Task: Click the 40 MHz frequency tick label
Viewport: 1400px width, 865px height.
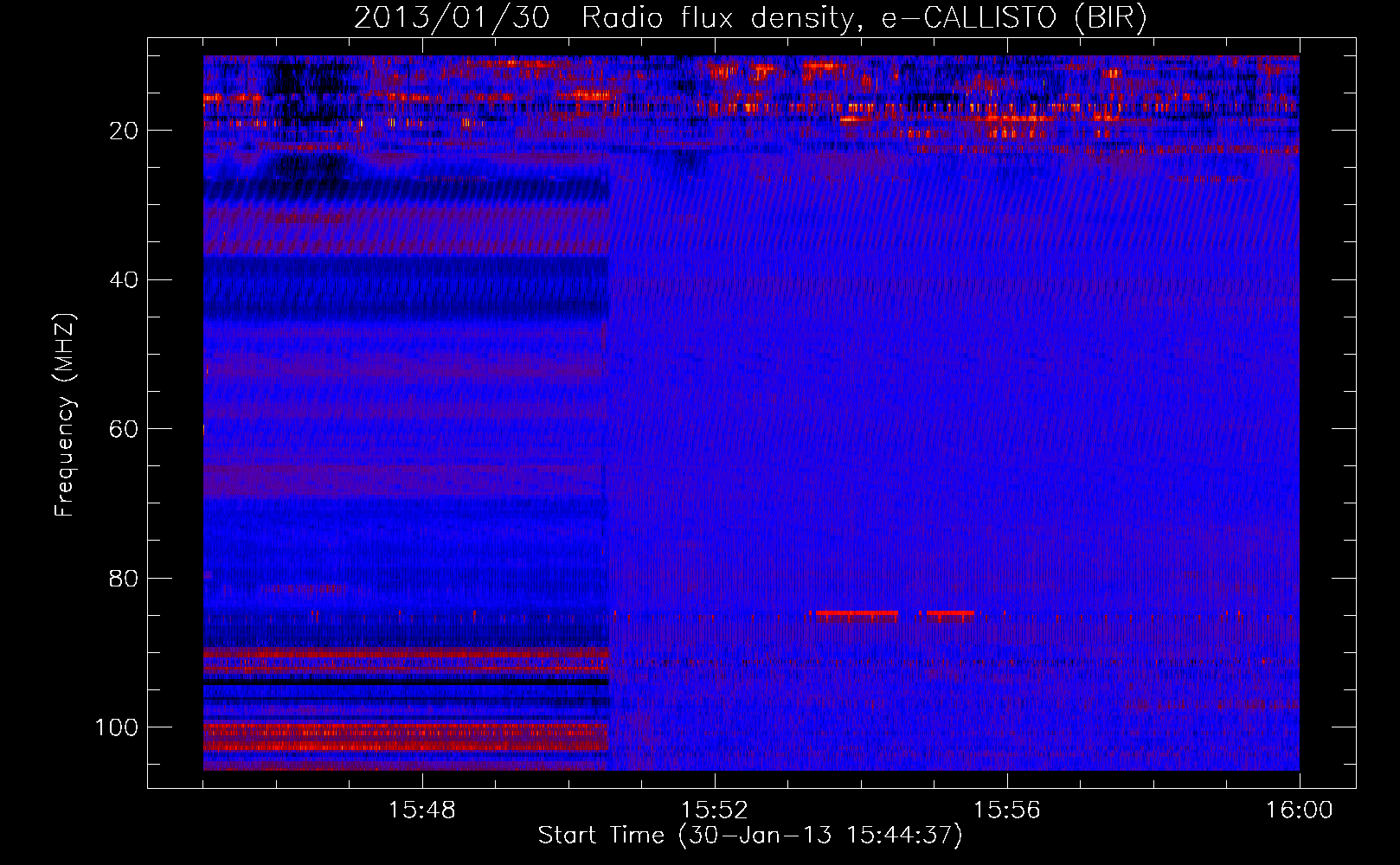Action: (x=124, y=280)
